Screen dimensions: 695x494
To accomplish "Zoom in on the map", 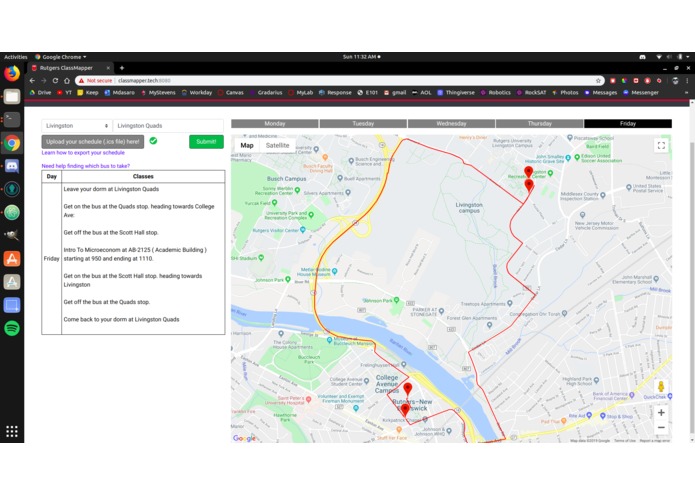I will click(x=661, y=412).
